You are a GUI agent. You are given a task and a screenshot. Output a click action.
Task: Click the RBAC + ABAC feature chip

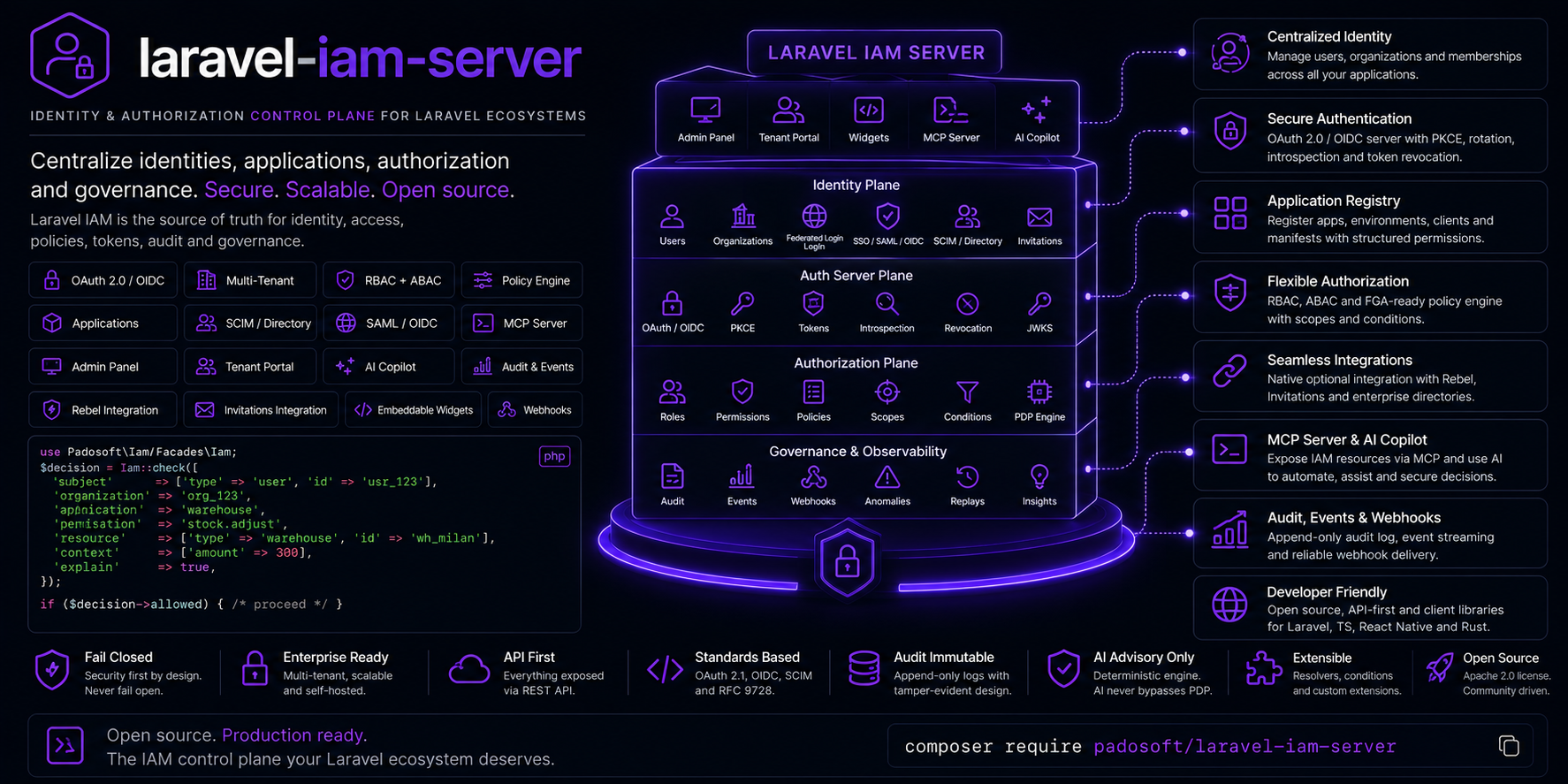tap(389, 280)
